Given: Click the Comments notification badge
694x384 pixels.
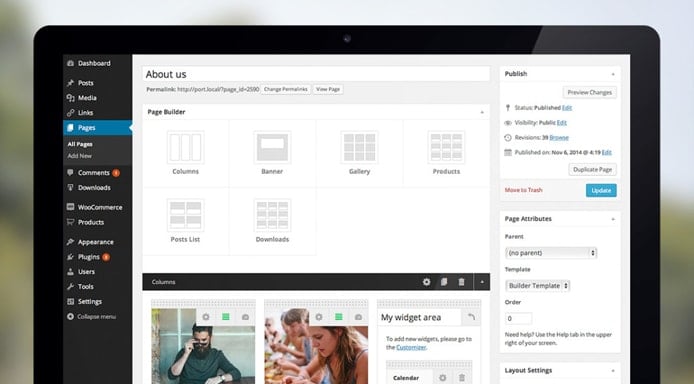Looking at the screenshot, I should tap(116, 173).
